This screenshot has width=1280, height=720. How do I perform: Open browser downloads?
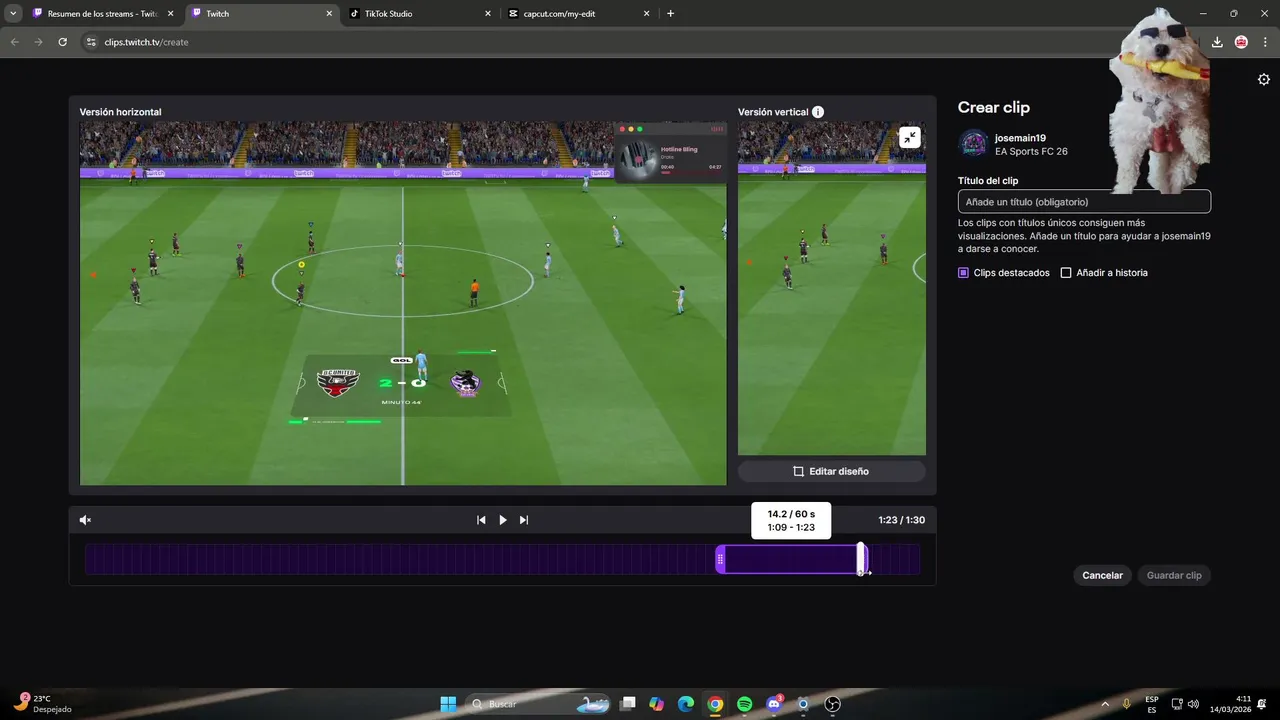1217,42
